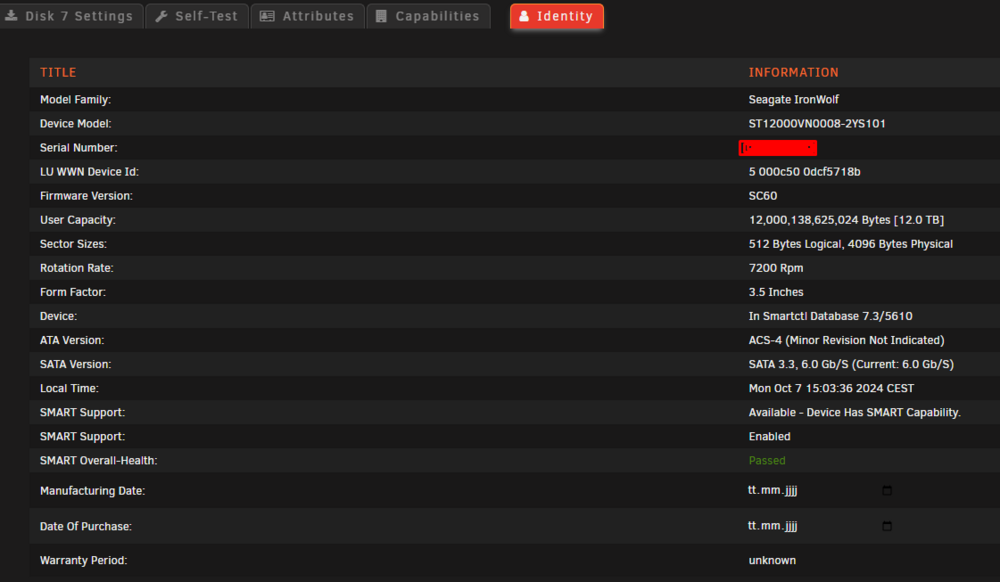The width and height of the screenshot is (1000, 582).
Task: Select warranty period 'unknown' value
Action: click(x=772, y=560)
